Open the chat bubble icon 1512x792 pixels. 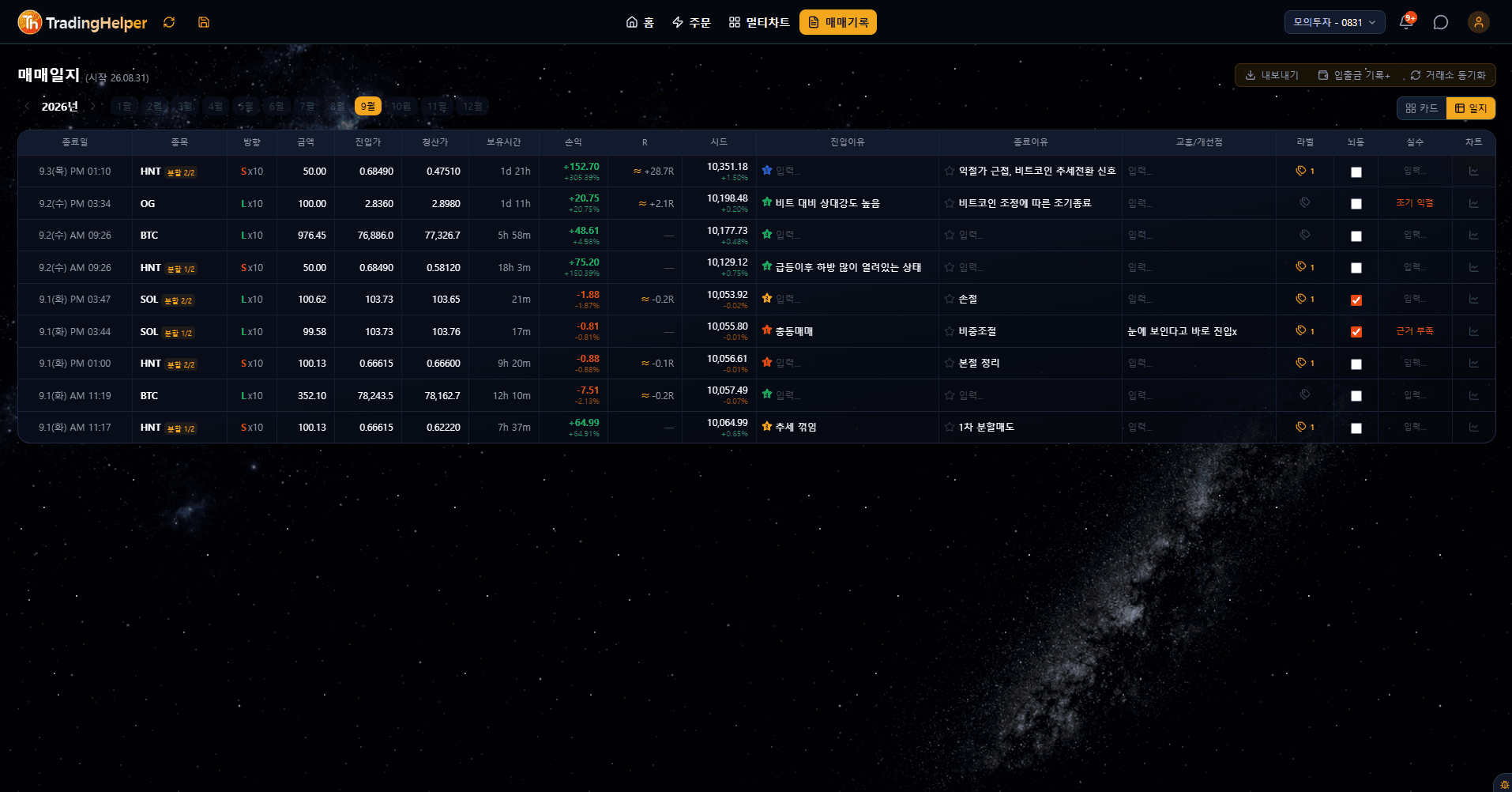[1441, 22]
